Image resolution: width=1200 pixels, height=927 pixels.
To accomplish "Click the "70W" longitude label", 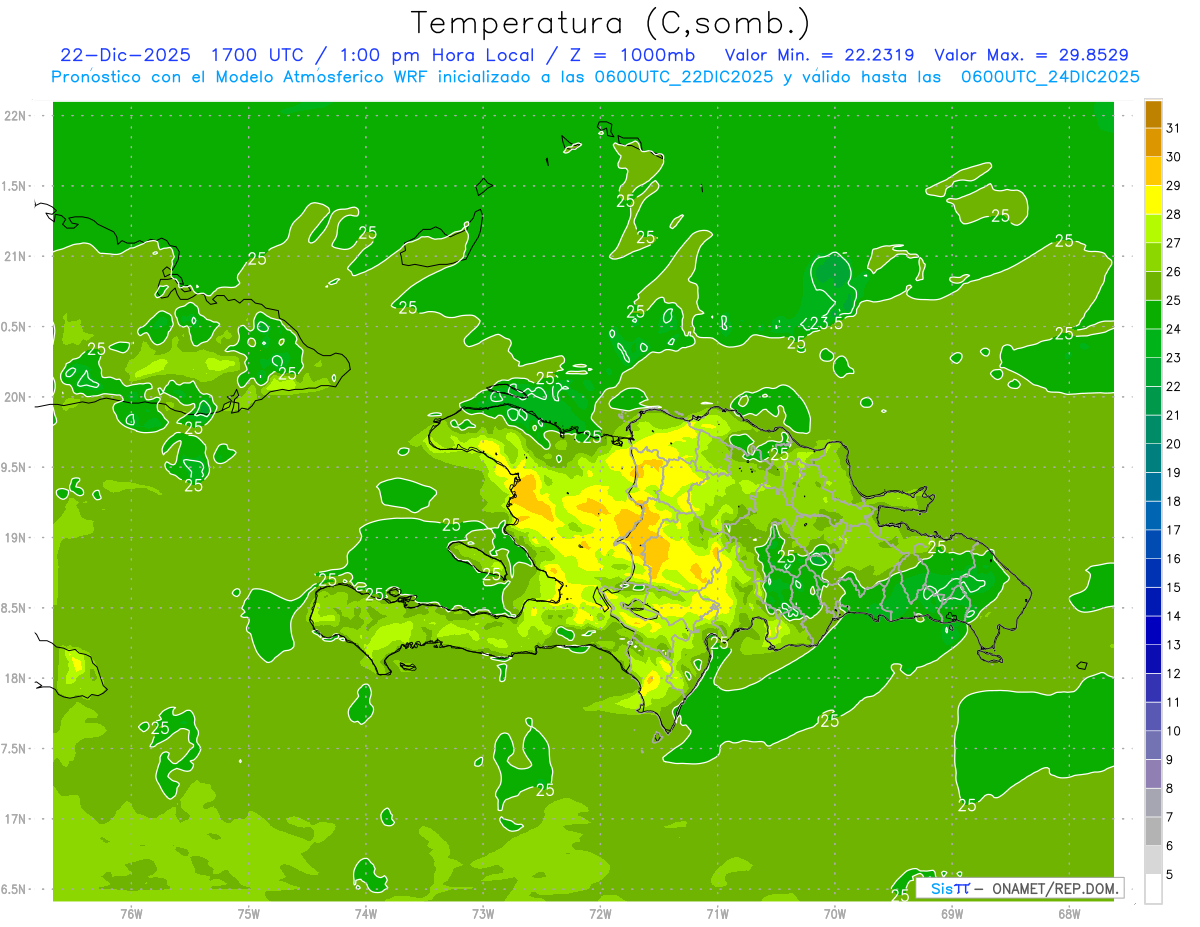I will point(835,914).
